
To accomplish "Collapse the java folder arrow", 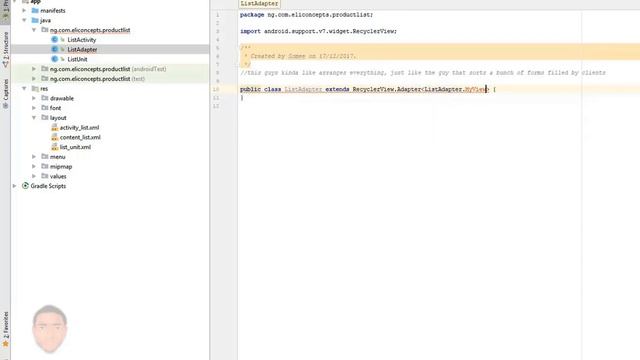I will pyautogui.click(x=24, y=20).
